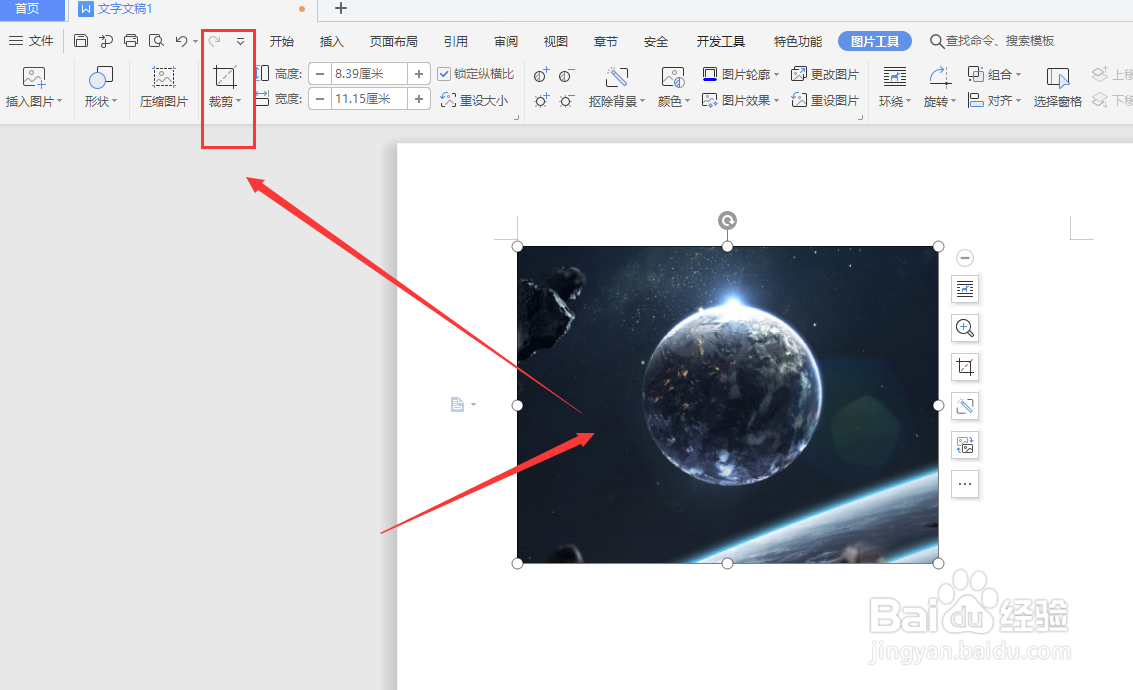Open the 页面布局 page layout tab
The height and width of the screenshot is (690, 1133).
393,41
